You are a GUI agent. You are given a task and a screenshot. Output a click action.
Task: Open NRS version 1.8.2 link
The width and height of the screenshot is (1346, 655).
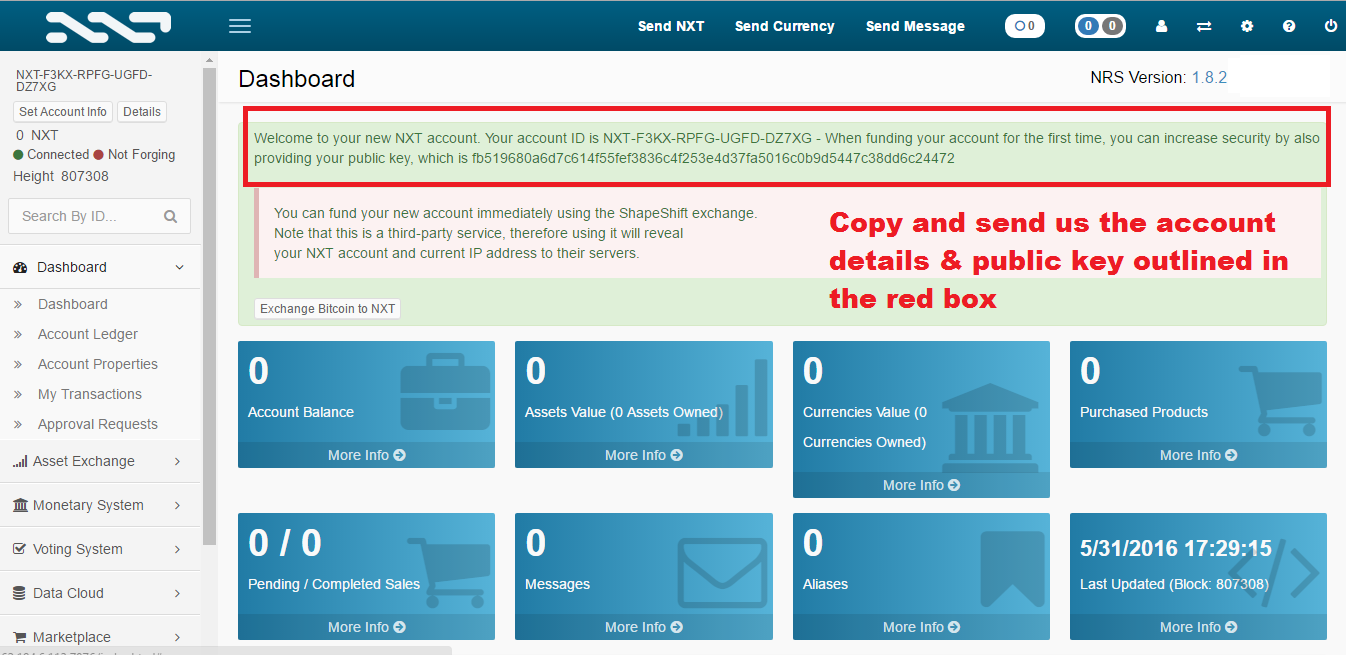click(x=1209, y=77)
